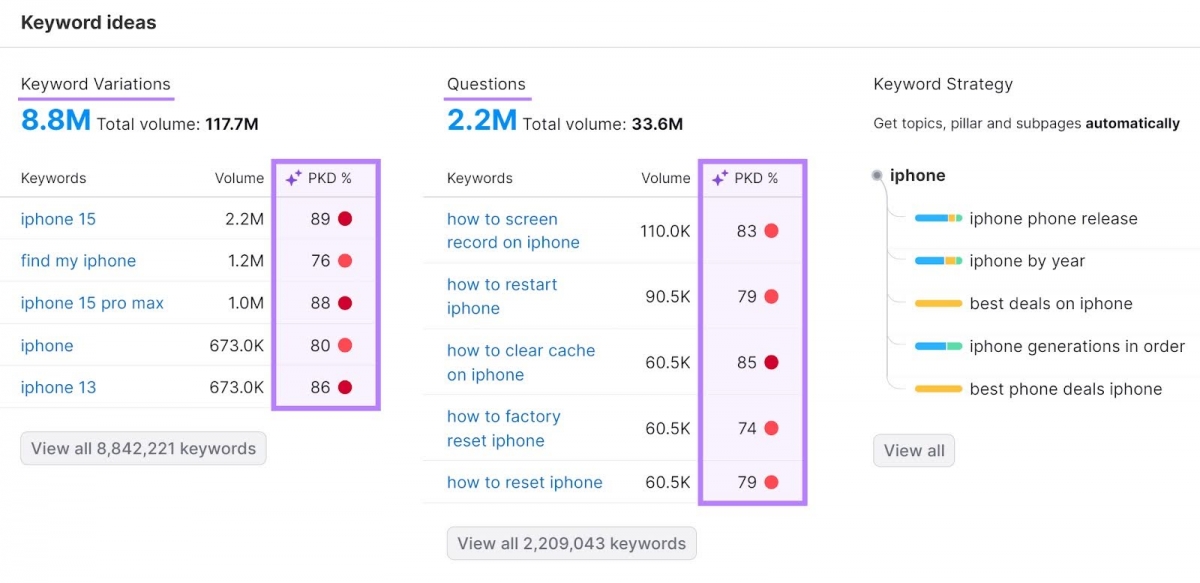1200x583 pixels.
Task: Sort keywords by the Volume column
Action: tap(239, 178)
